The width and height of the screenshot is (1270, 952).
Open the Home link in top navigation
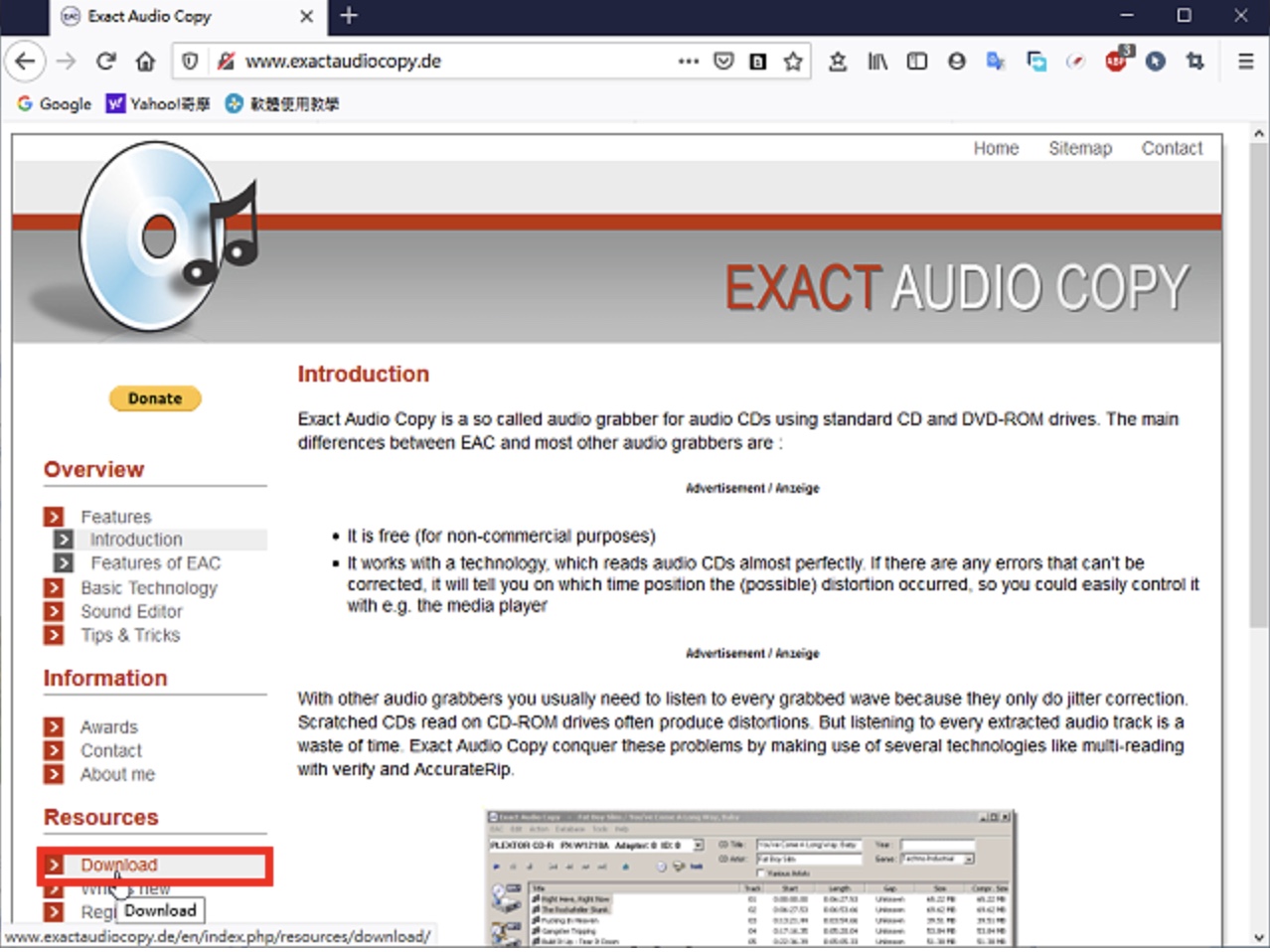[996, 148]
